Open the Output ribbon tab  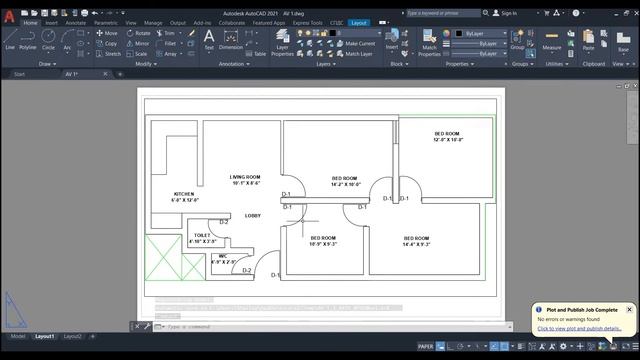[x=178, y=23]
